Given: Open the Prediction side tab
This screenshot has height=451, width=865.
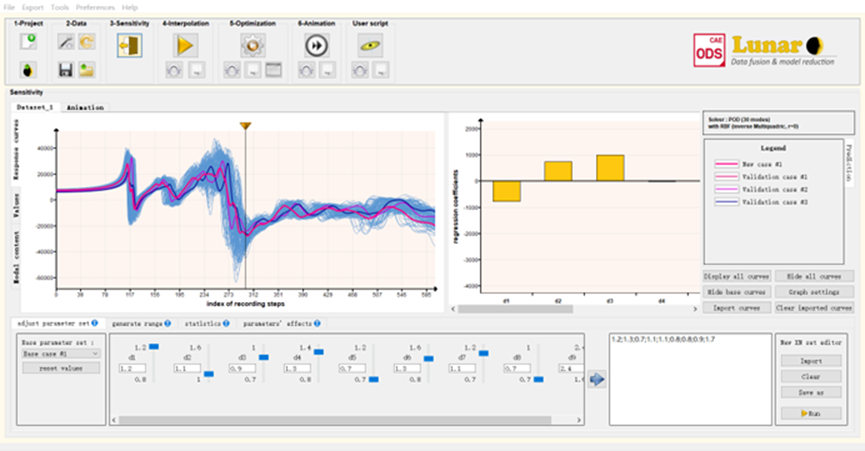Looking at the screenshot, I should (x=849, y=163).
